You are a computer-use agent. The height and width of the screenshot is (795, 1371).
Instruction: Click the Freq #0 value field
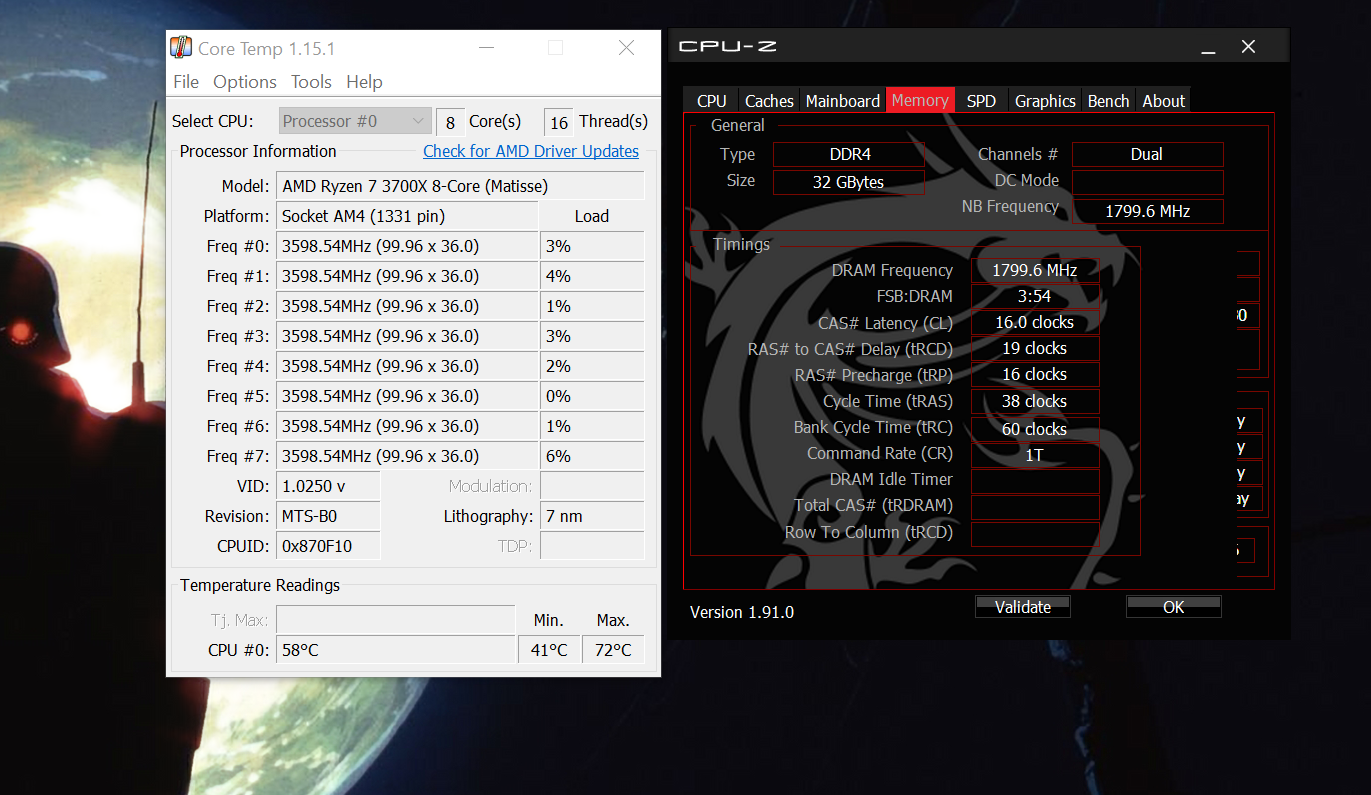[407, 246]
